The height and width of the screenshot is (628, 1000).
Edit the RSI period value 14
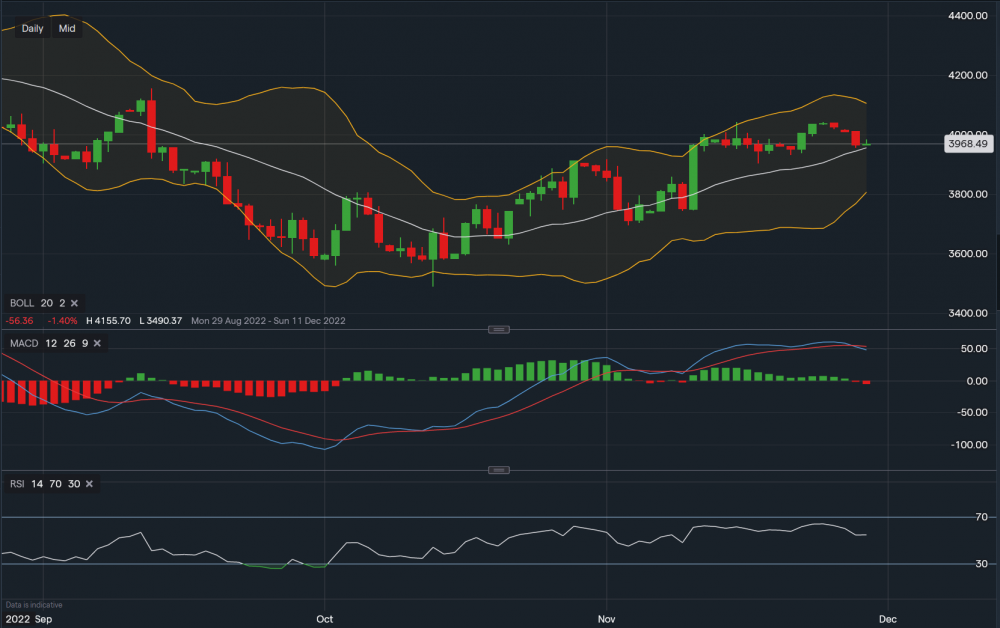pos(36,484)
